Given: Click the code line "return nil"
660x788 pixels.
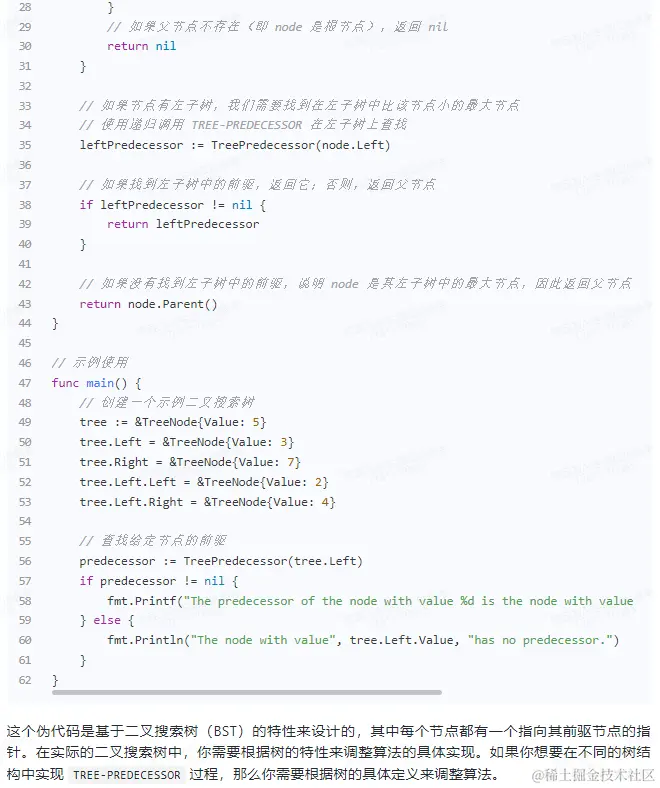Looking at the screenshot, I should (x=141, y=46).
